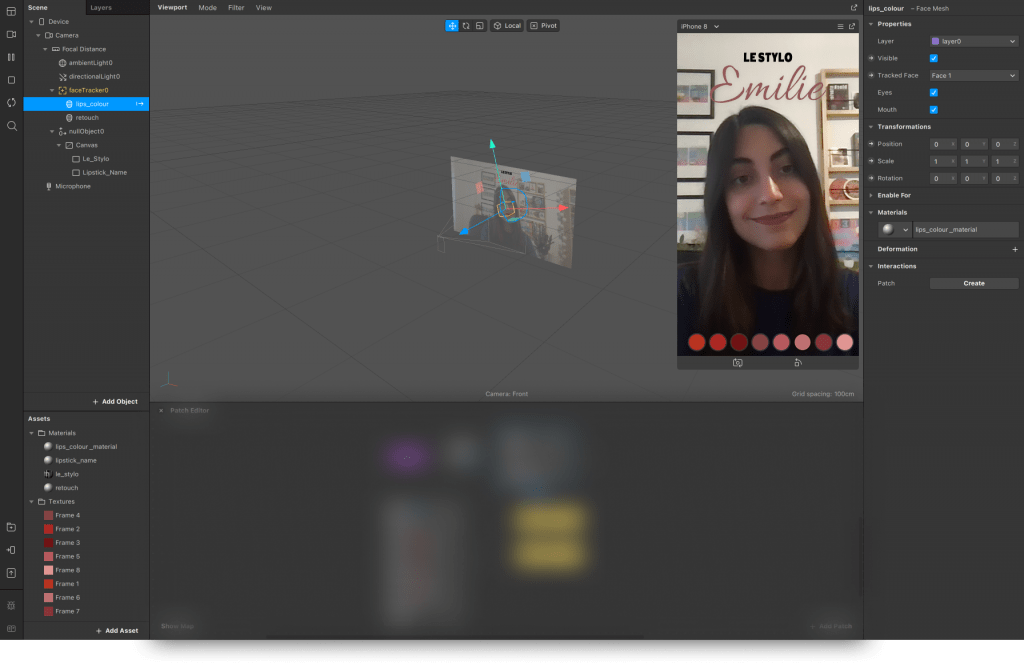
Task: Select the first bright red lipstick swatch in the simulator
Action: coord(697,342)
